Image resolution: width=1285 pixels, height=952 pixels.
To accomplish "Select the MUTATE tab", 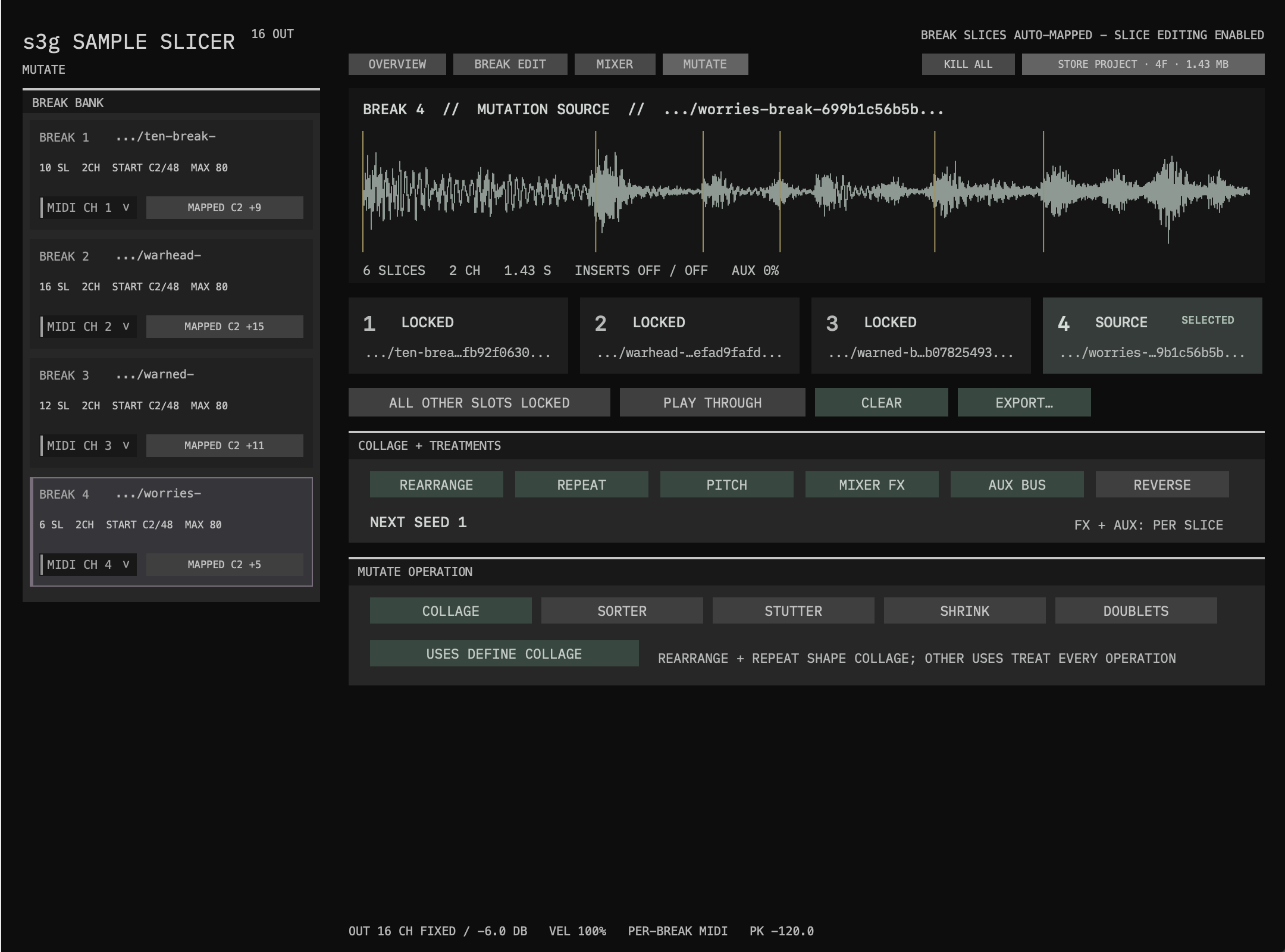I will (x=705, y=64).
